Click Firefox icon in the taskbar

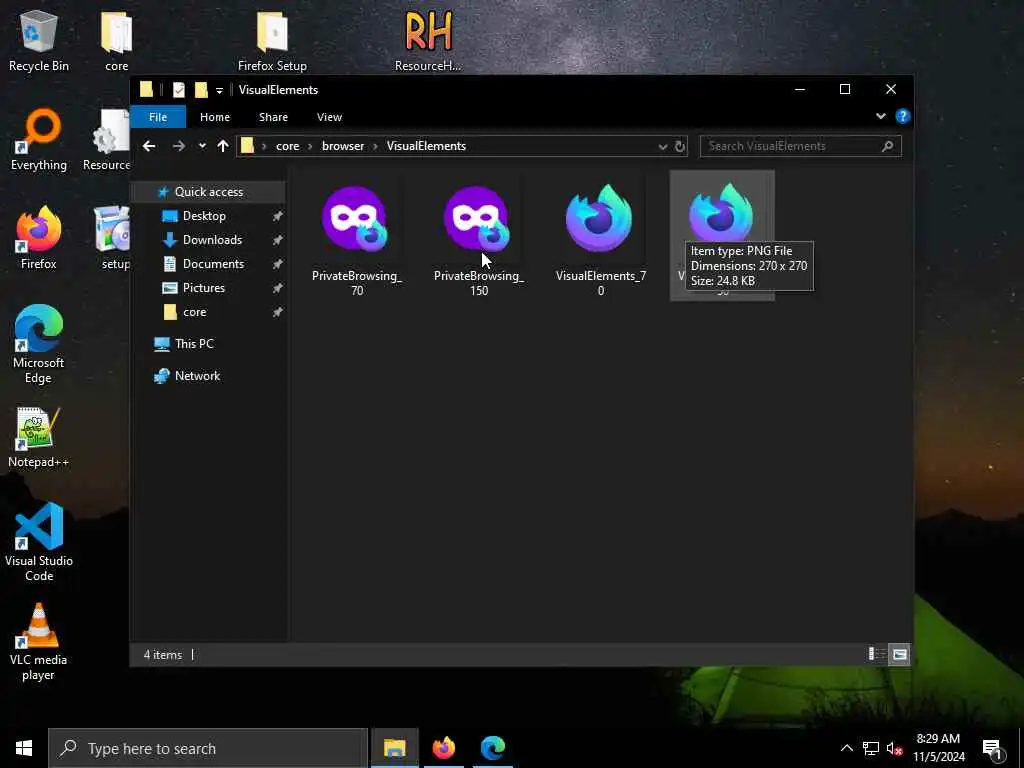click(443, 748)
